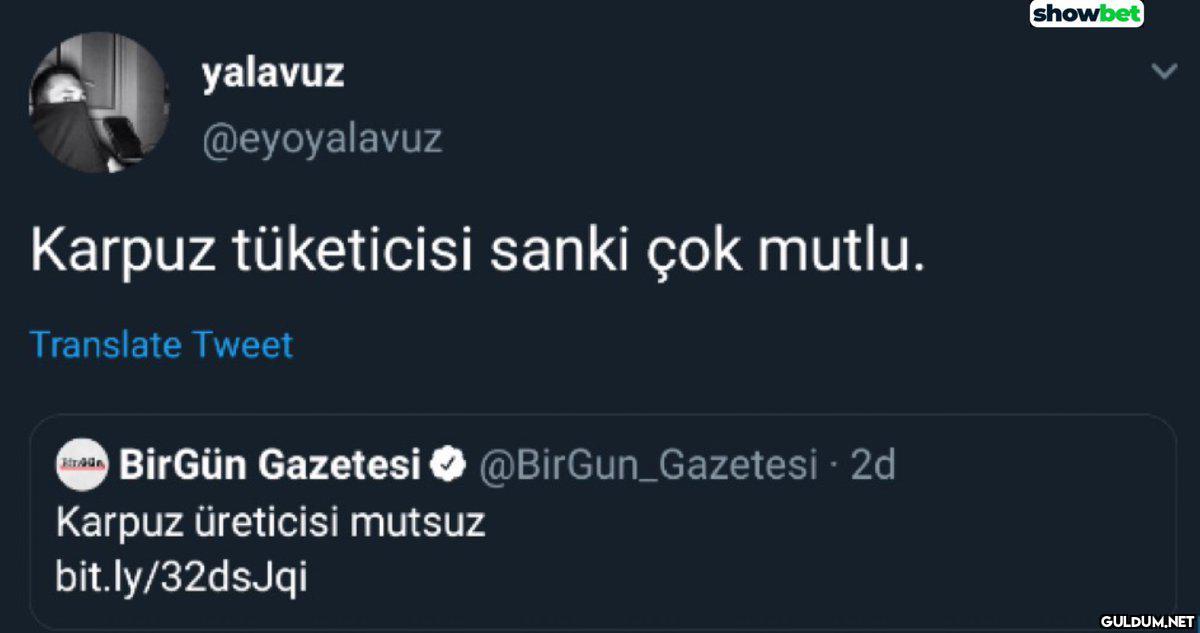This screenshot has height=633, width=1200.
Task: Open the bit.ly/32dsJqi link
Action: 181,577
